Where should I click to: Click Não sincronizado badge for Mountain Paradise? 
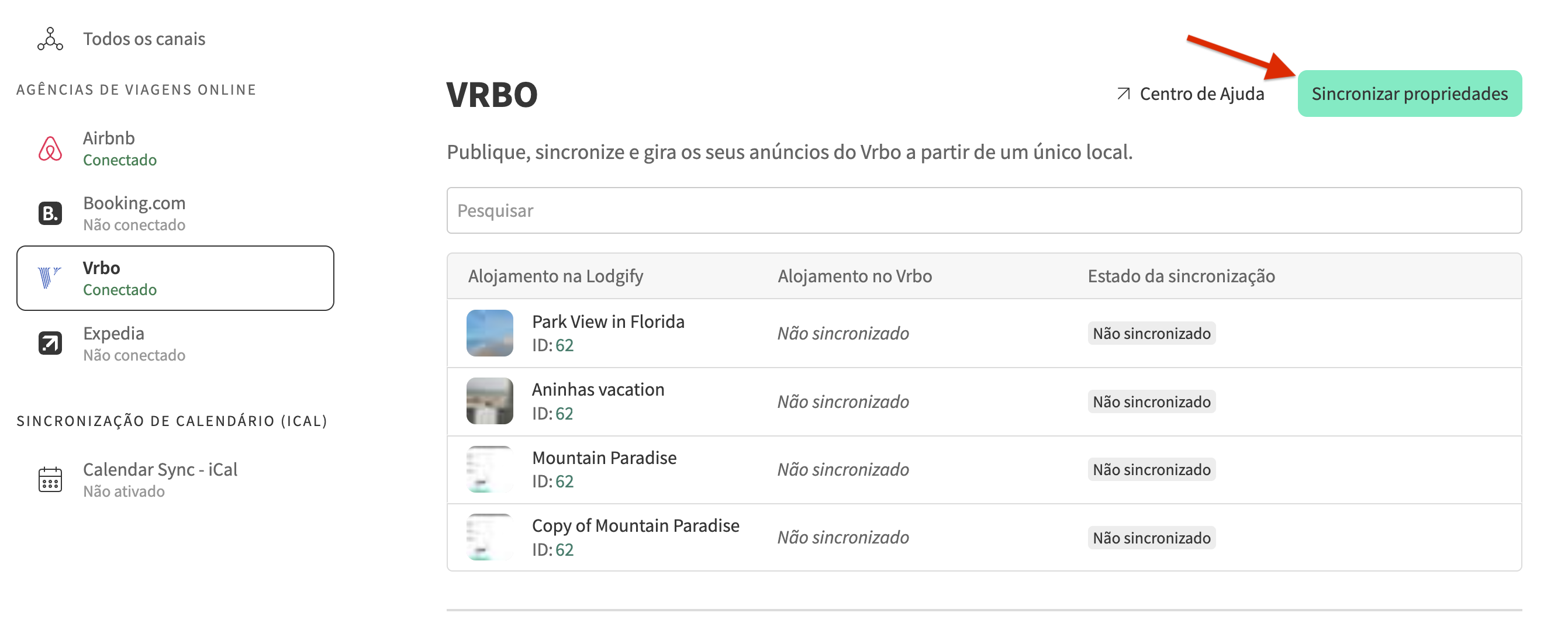click(x=1151, y=470)
